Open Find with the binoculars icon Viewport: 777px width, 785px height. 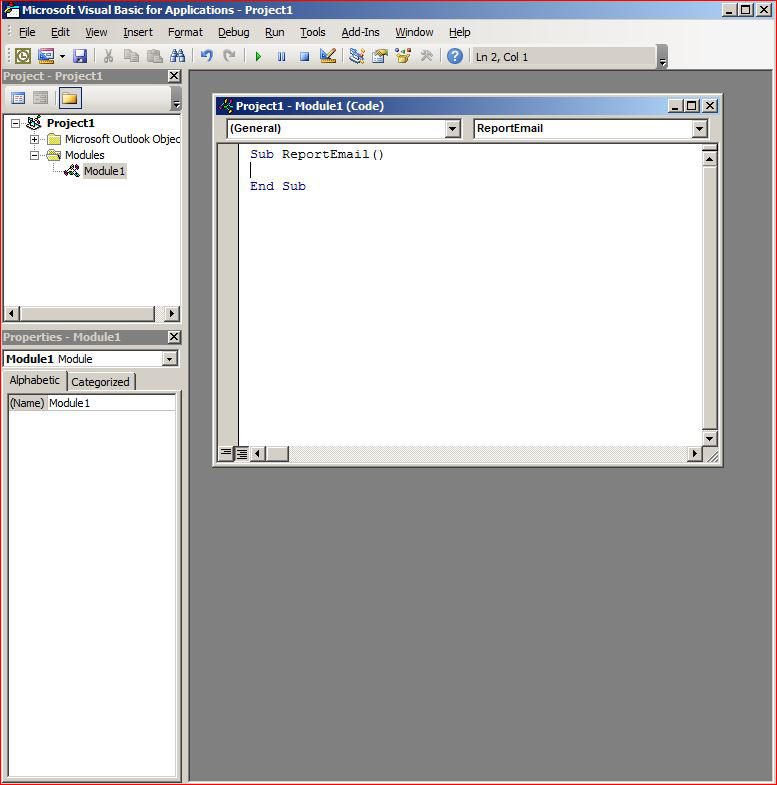[x=177, y=56]
